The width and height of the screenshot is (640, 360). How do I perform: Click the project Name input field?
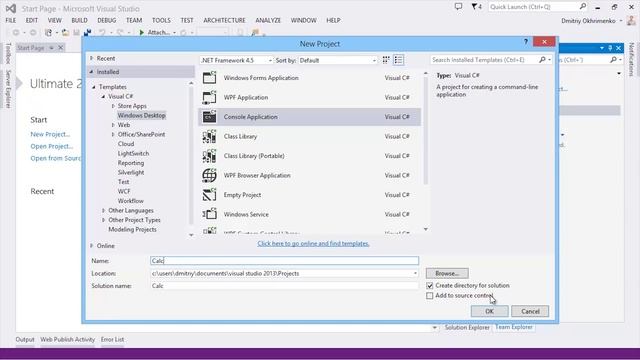(284, 261)
